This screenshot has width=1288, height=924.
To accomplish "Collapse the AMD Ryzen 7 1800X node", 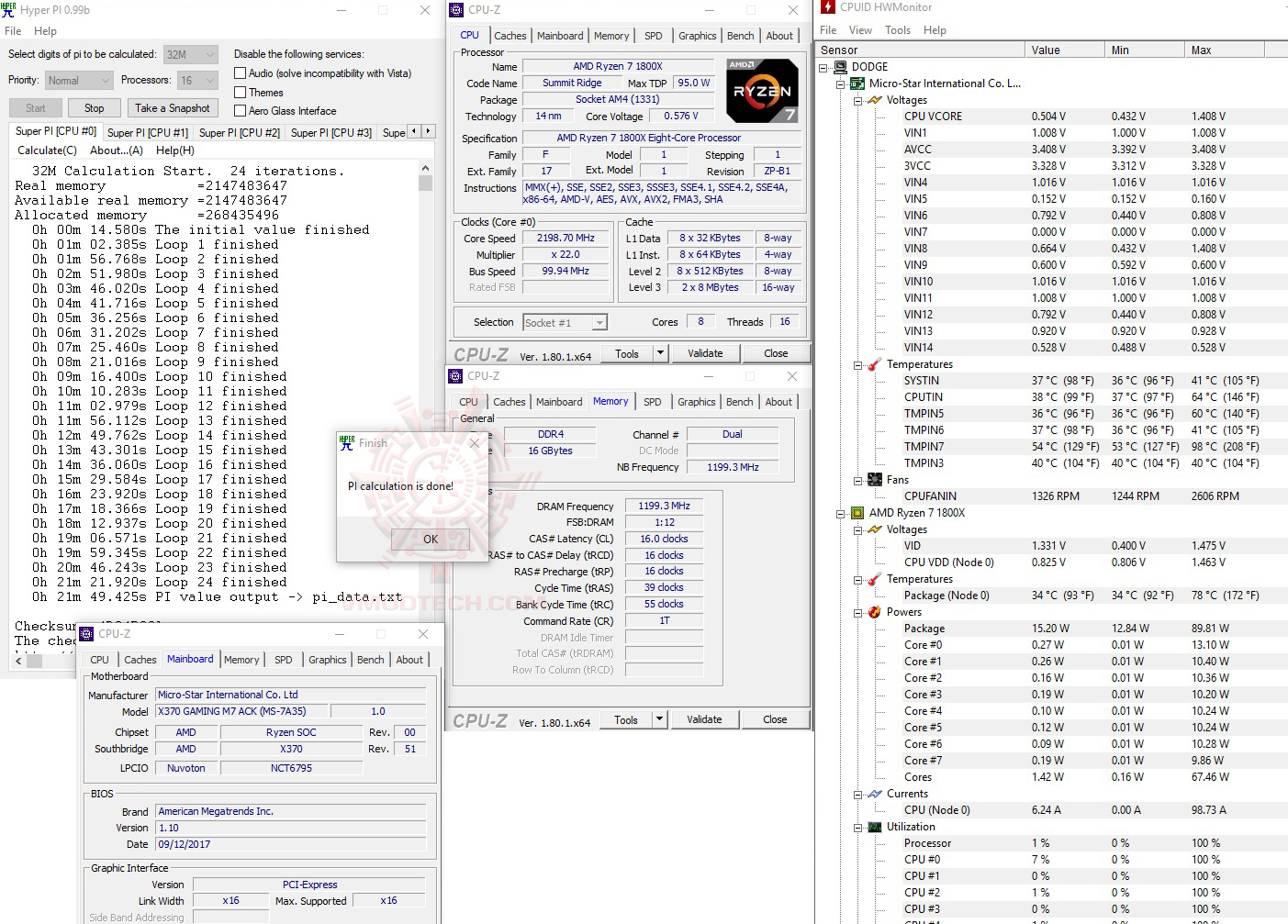I will [x=841, y=513].
